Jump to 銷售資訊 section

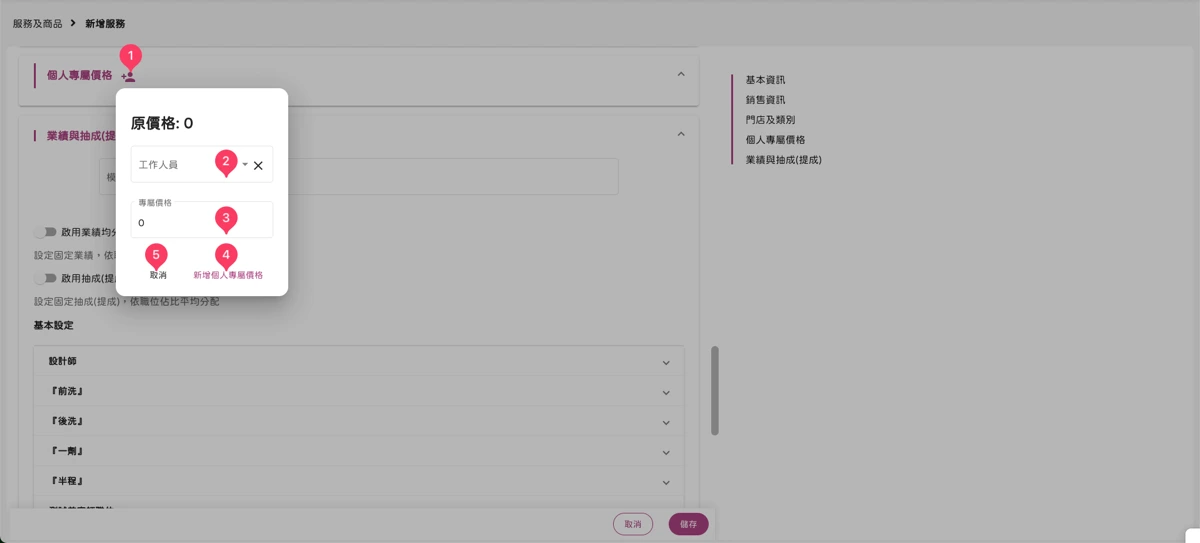coord(765,100)
